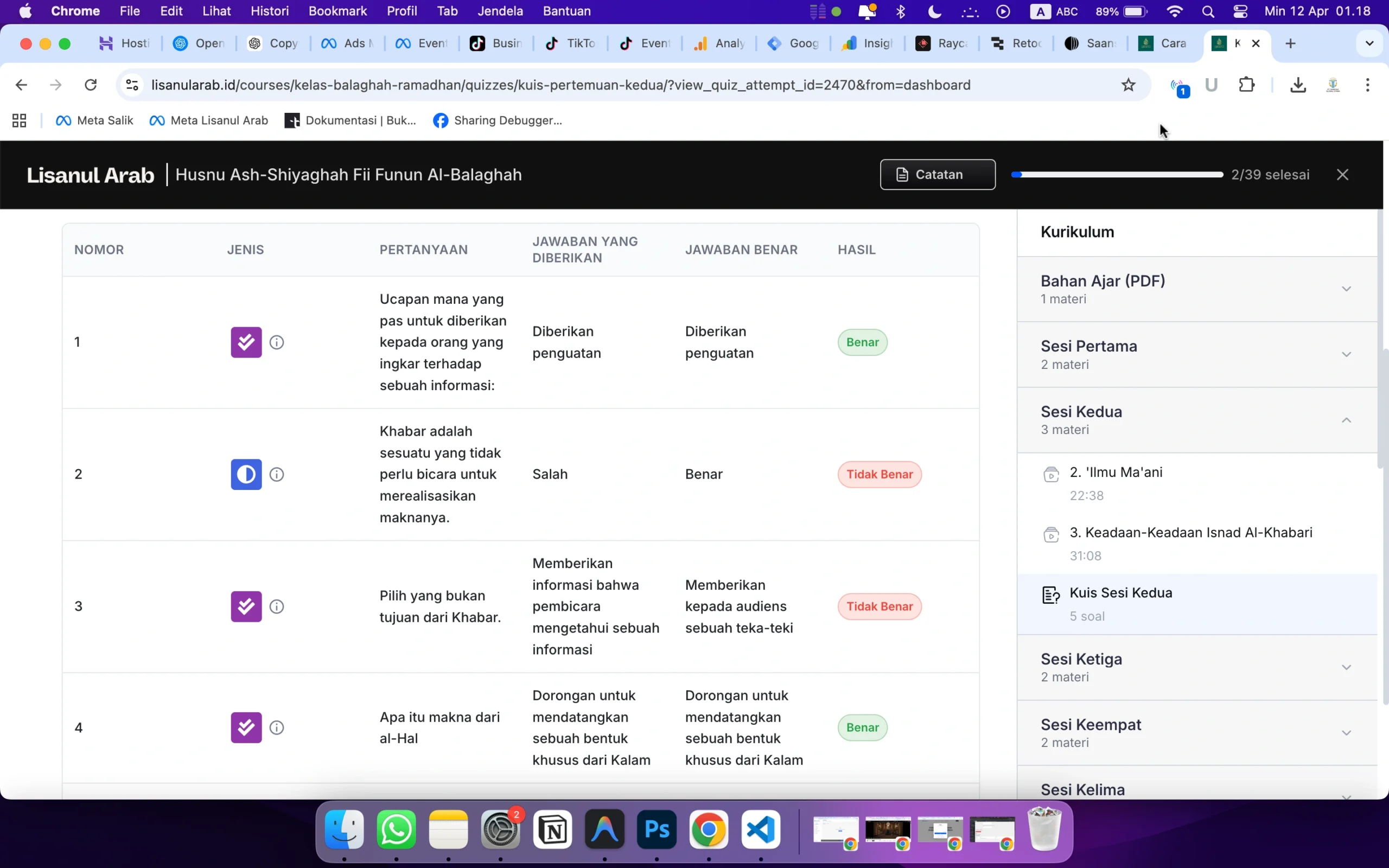Click info icon beside question 1
The image size is (1389, 868).
coord(277,342)
